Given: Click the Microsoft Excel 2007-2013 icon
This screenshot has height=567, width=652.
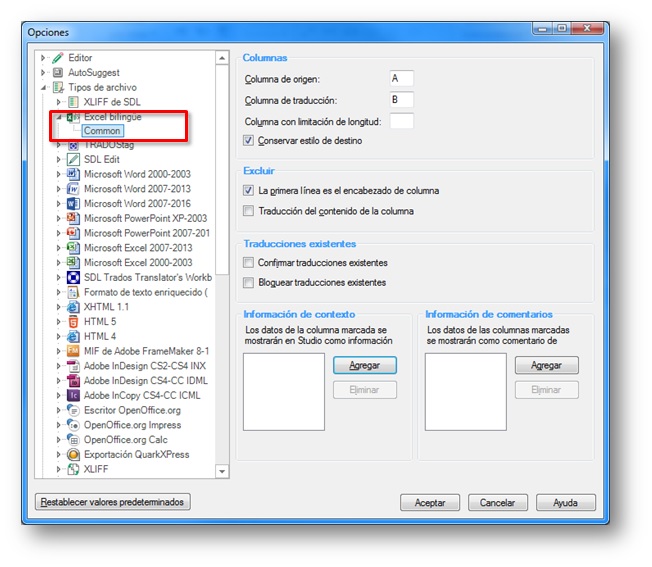Looking at the screenshot, I should pos(73,248).
